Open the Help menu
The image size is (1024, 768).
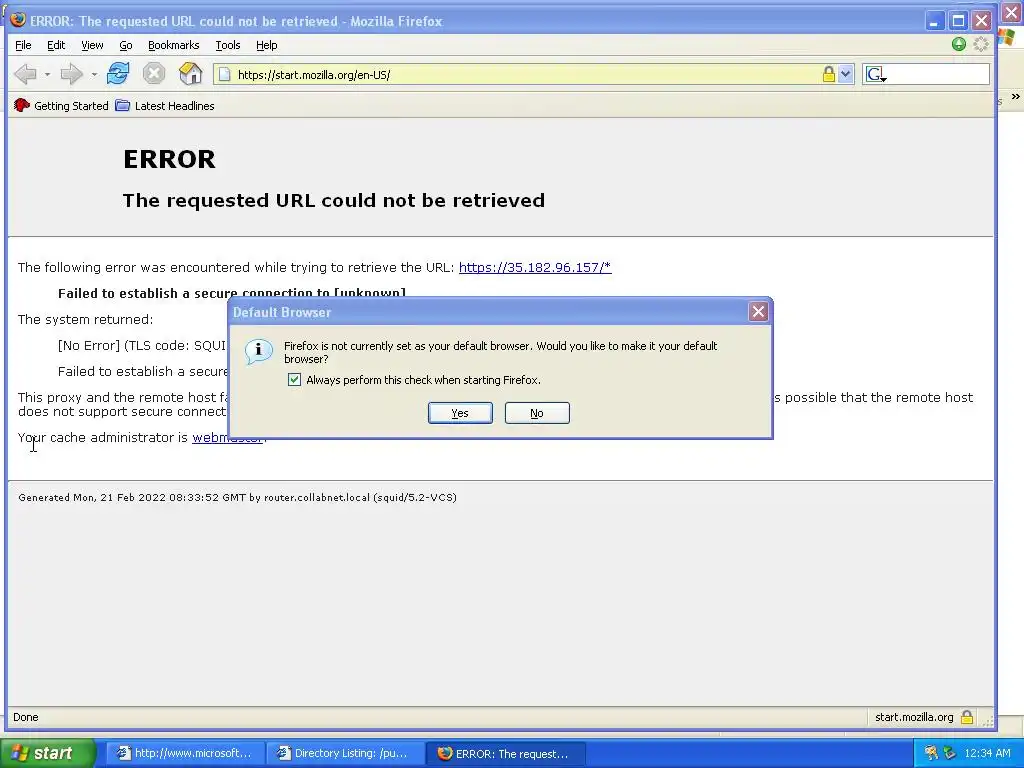pyautogui.click(x=266, y=45)
